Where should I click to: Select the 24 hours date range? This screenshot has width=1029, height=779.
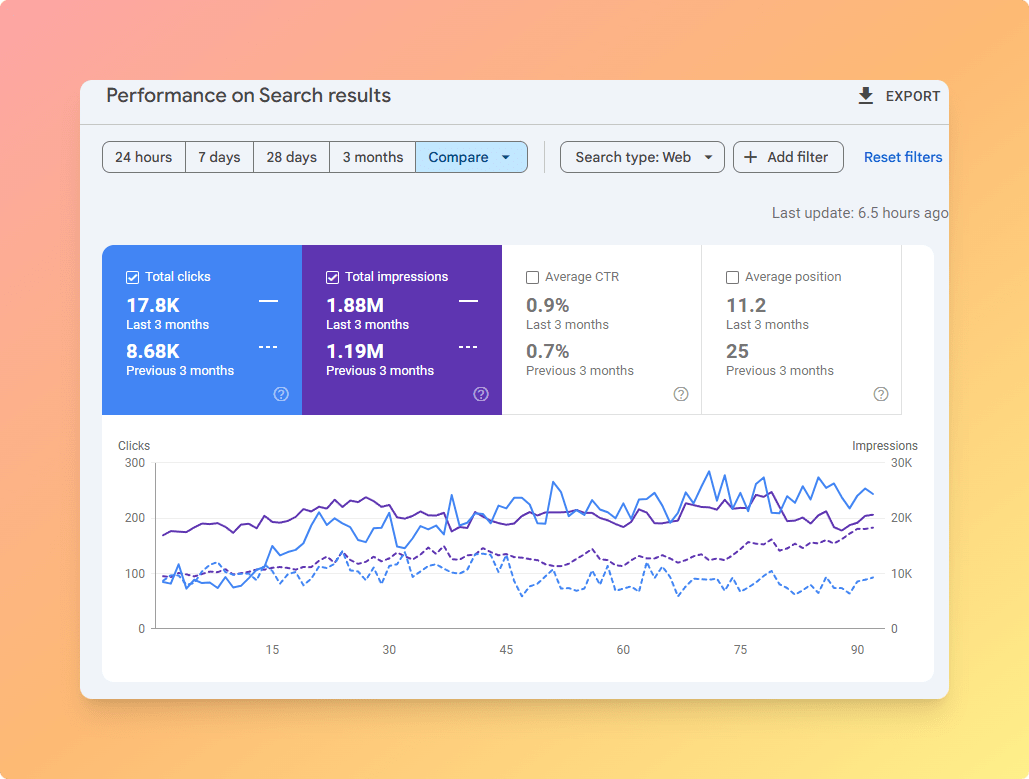pyautogui.click(x=144, y=157)
